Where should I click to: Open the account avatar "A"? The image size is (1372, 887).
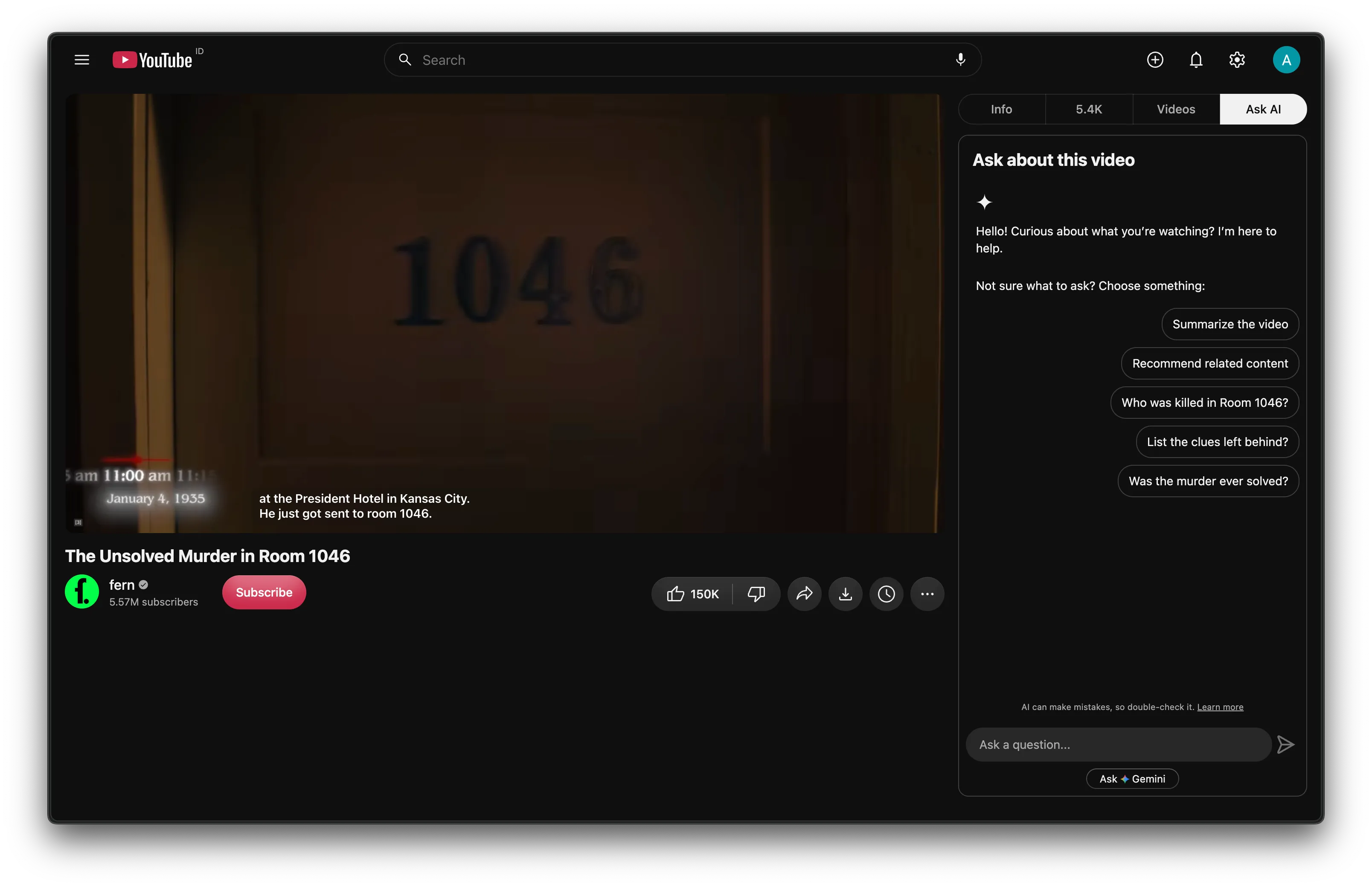pos(1286,60)
